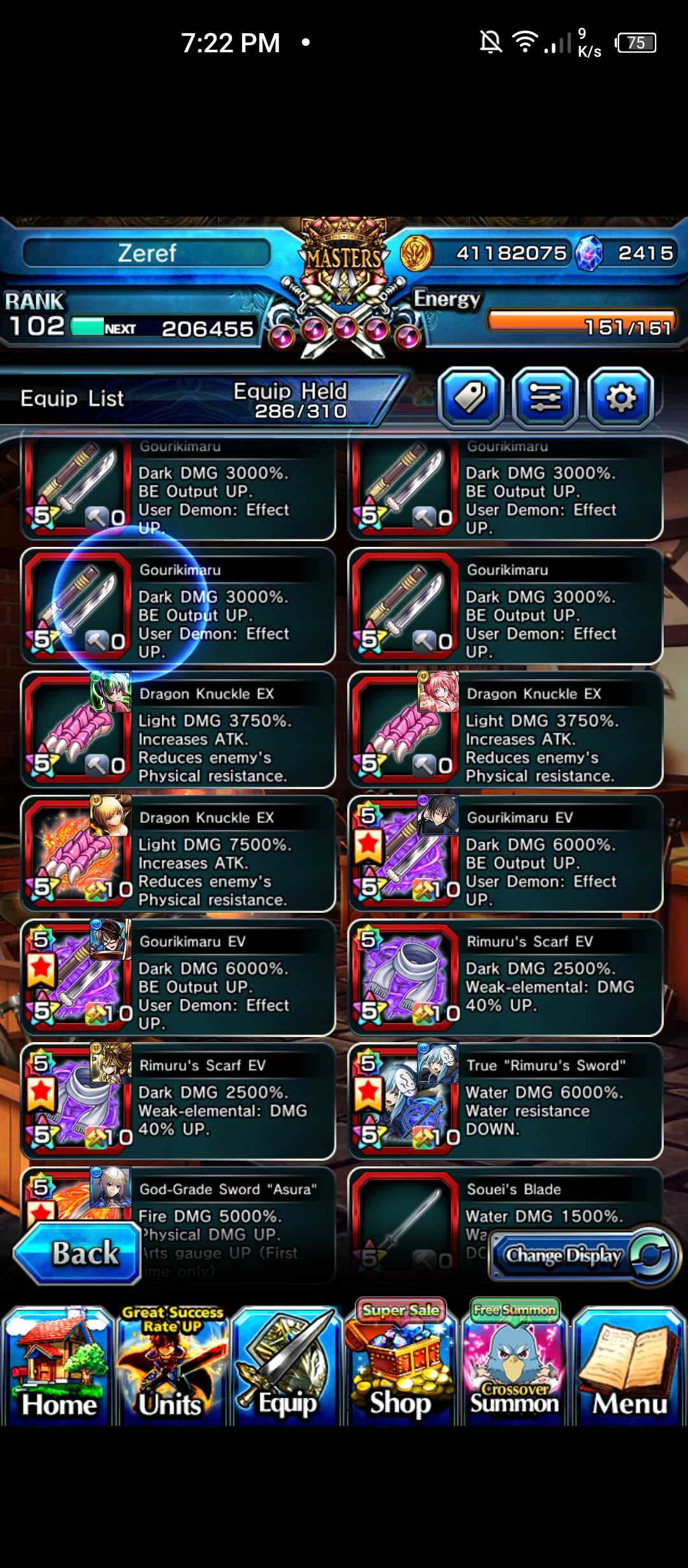Open the filter sliders icon button
This screenshot has height=1568, width=688.
tap(545, 398)
